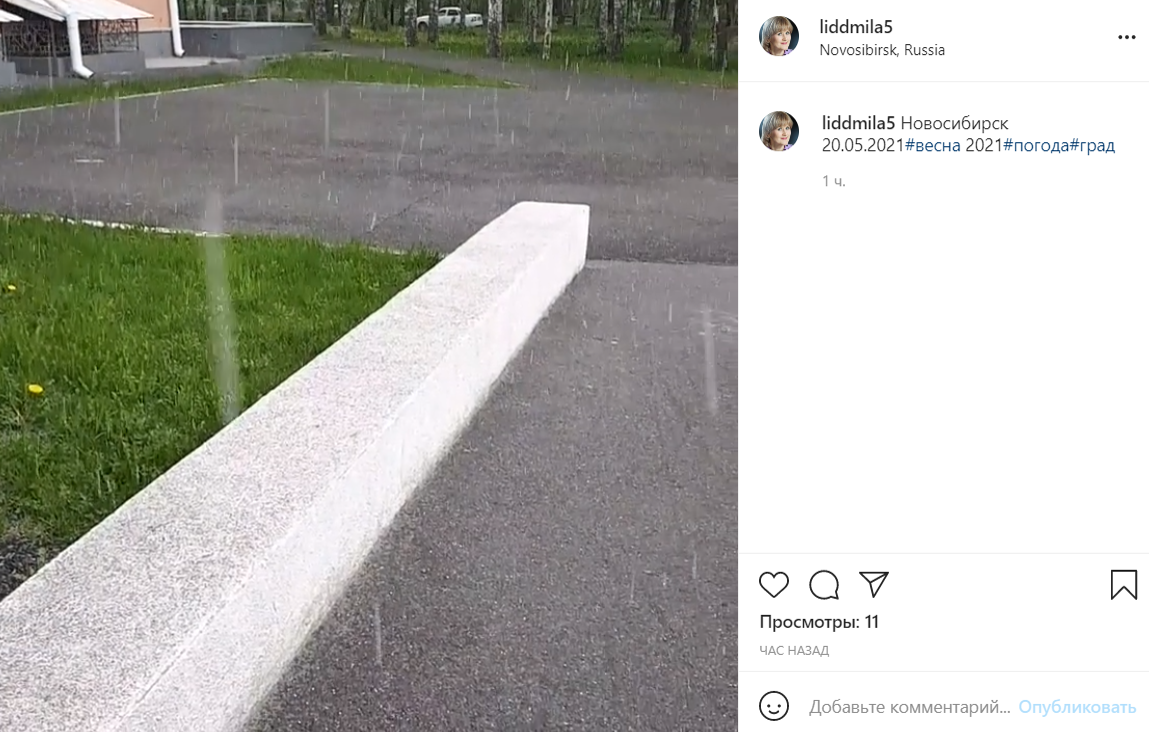
Task: Show the Просмотры: 11 view count
Action: (819, 622)
